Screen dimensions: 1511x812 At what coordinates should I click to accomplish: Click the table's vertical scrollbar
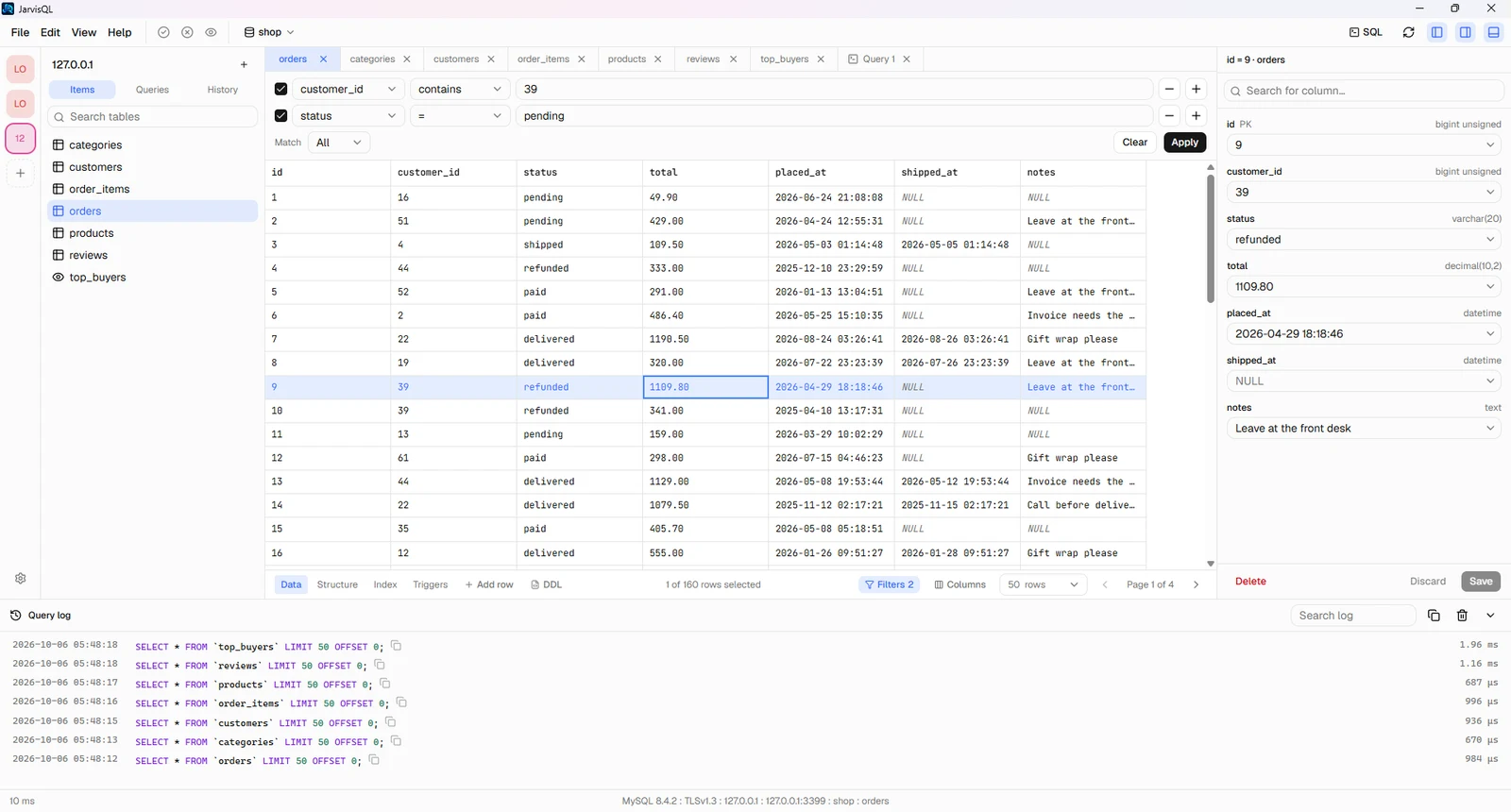pos(1211,238)
